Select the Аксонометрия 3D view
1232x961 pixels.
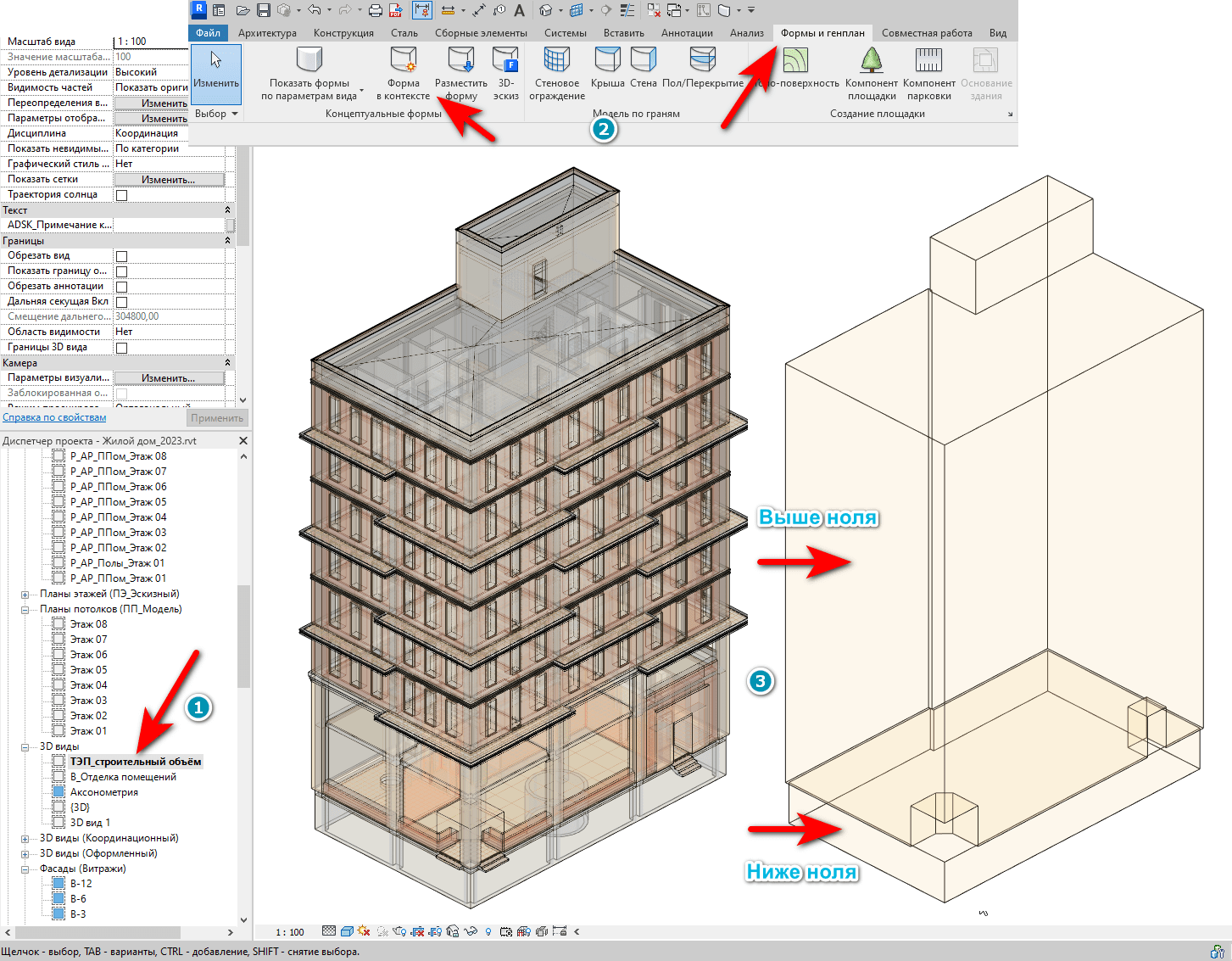click(x=103, y=792)
